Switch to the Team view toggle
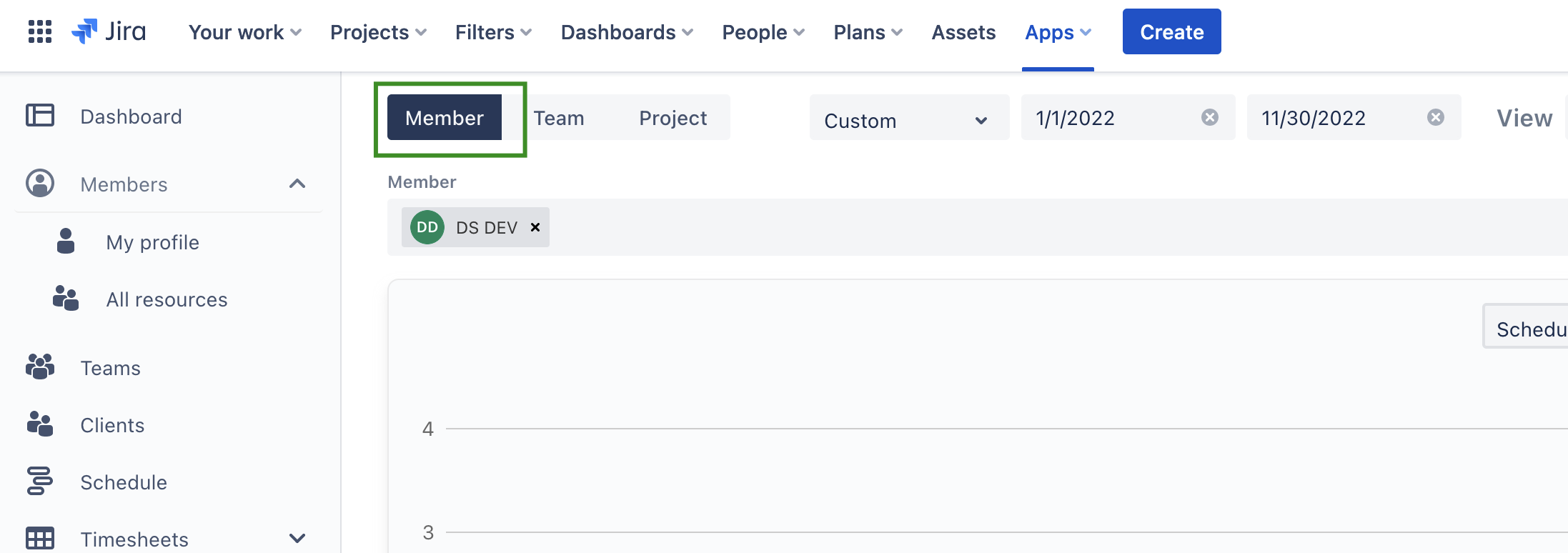 point(559,118)
